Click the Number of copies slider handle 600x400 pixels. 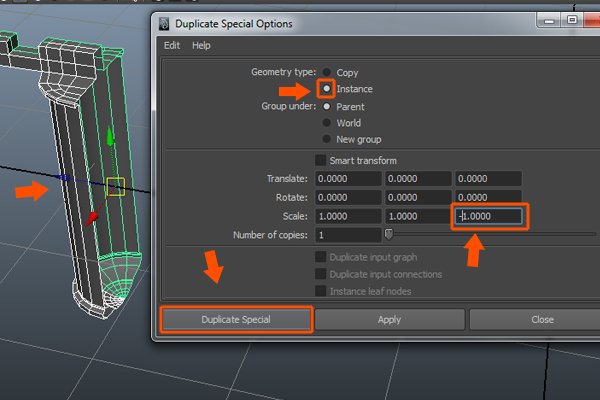pos(389,235)
